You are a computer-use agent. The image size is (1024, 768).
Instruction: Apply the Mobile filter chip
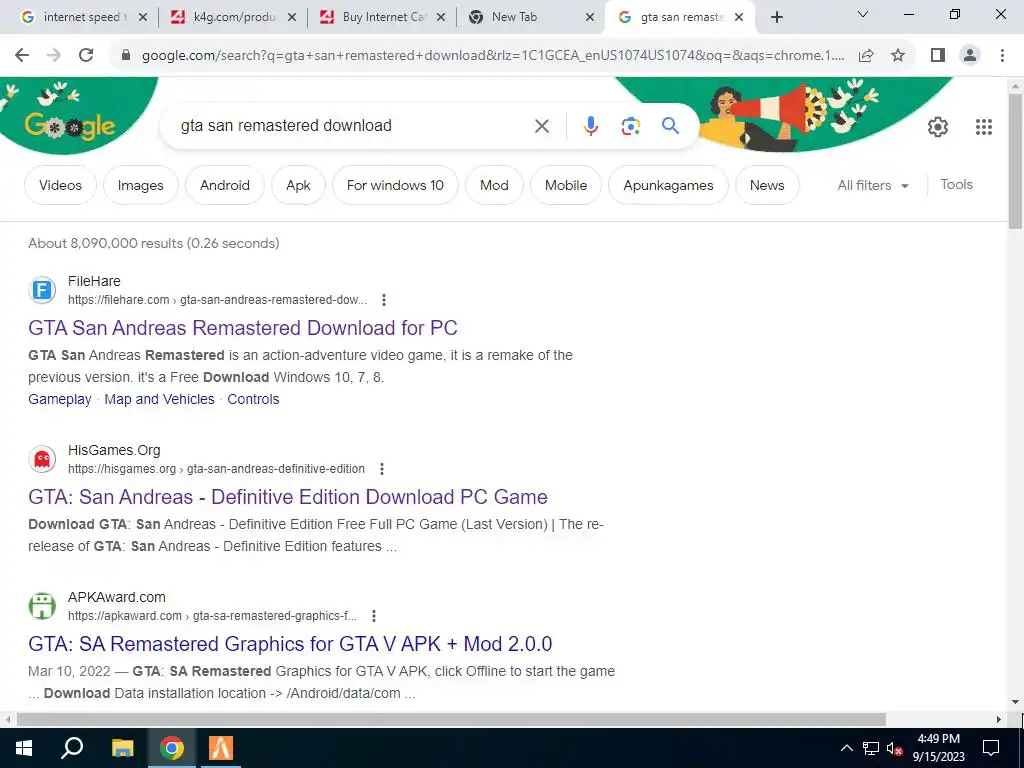(566, 185)
